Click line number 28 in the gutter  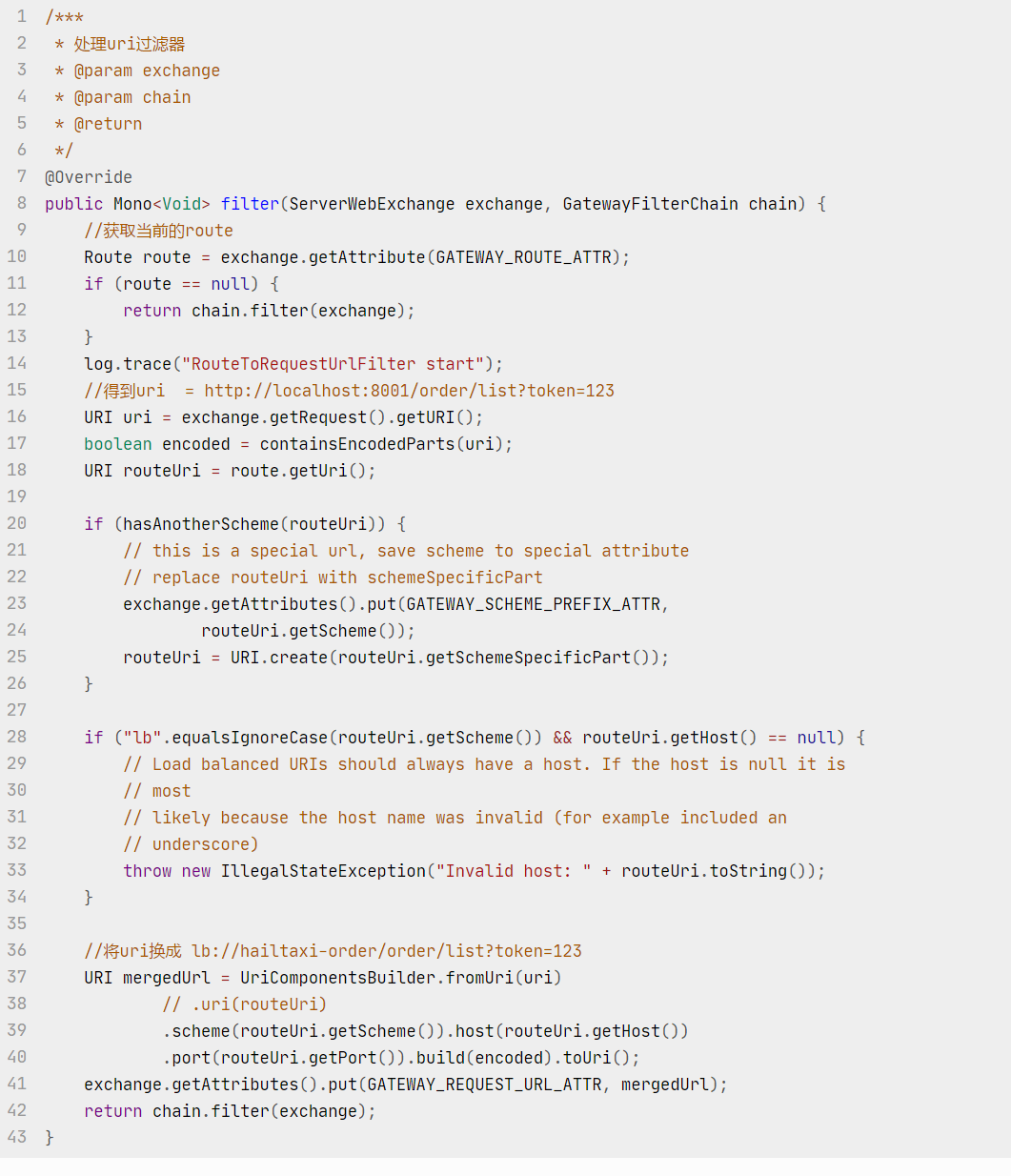tap(17, 737)
